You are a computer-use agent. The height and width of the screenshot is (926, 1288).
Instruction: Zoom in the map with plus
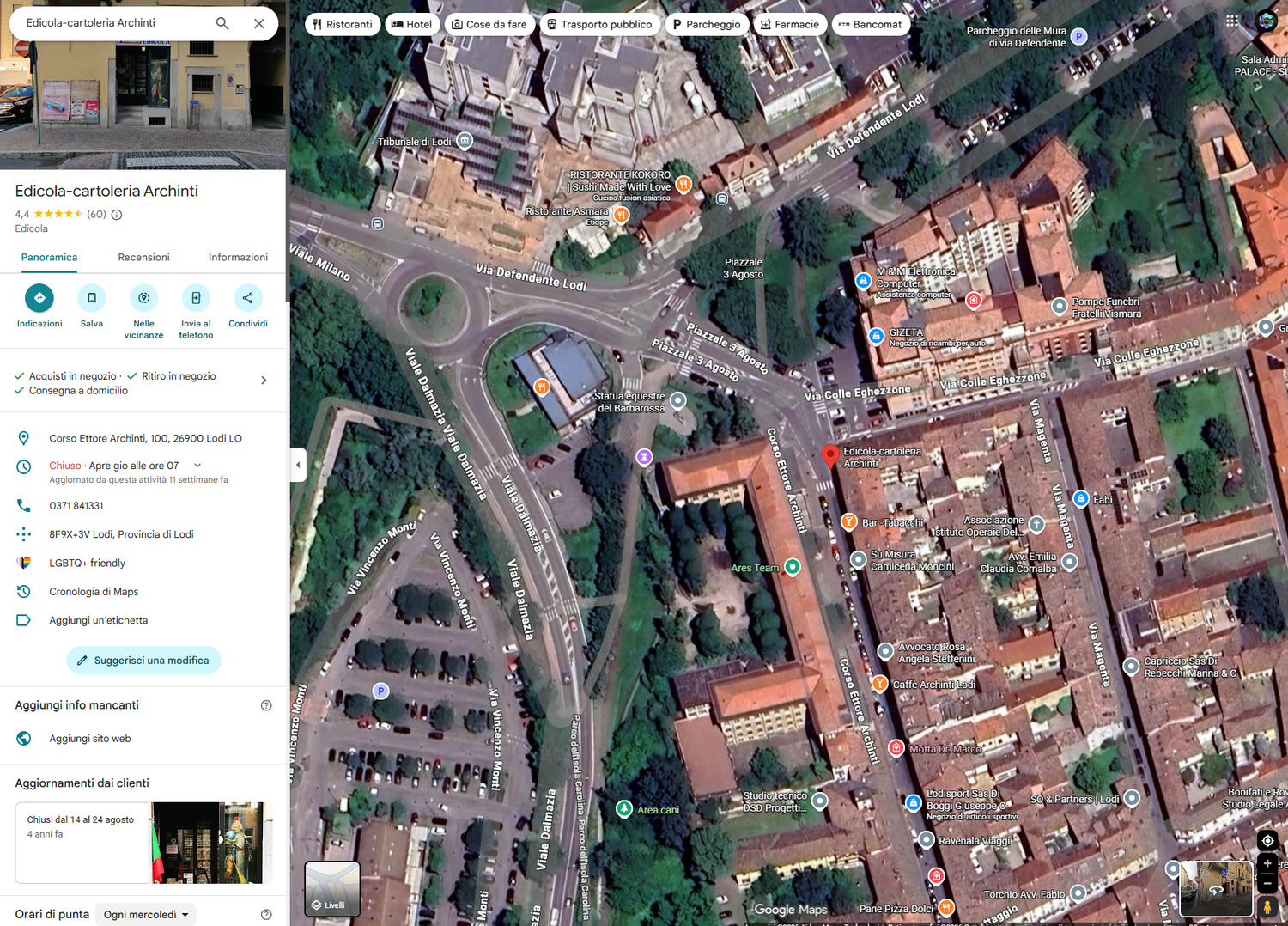(1267, 863)
